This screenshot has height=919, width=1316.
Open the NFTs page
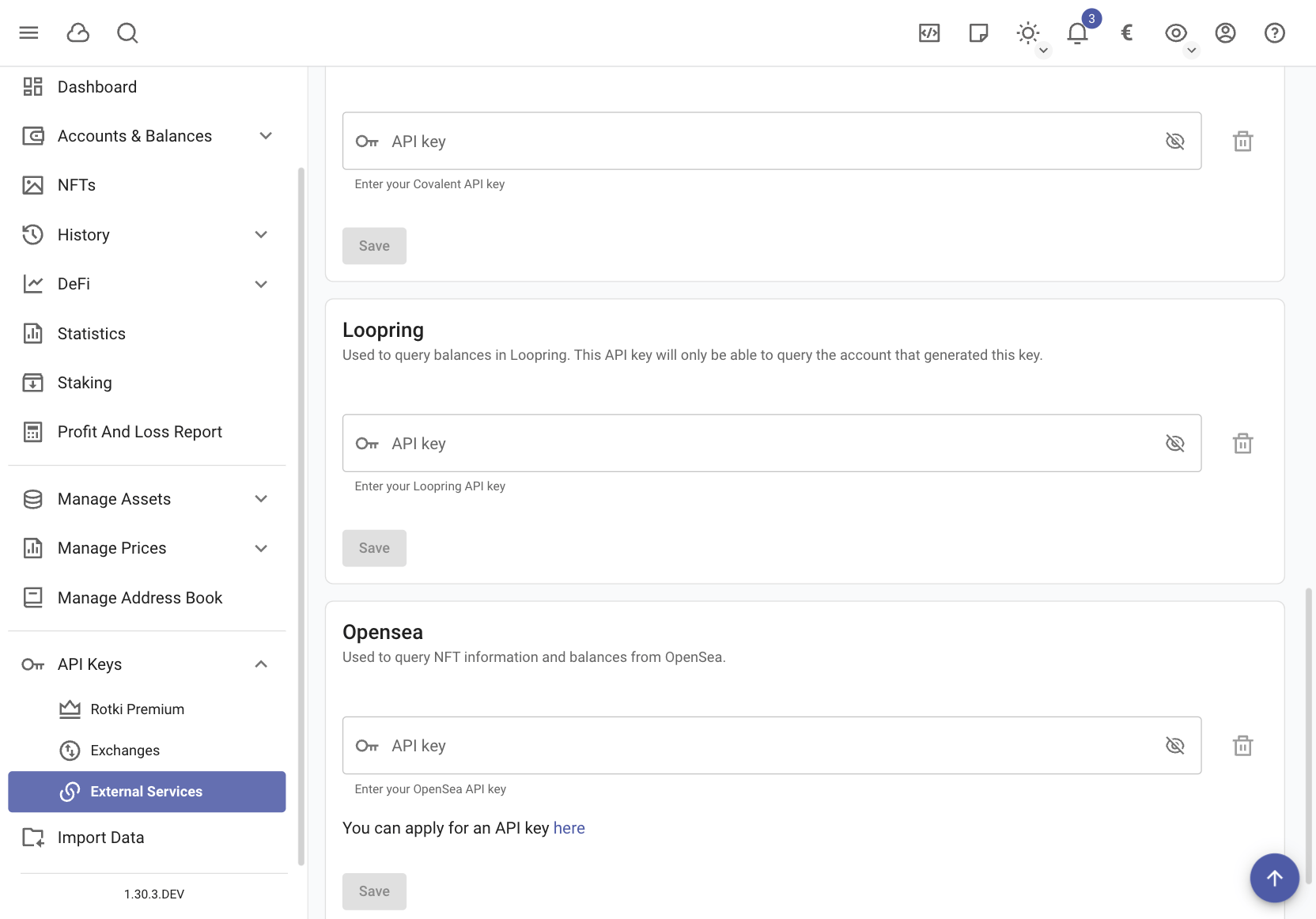[x=147, y=185]
